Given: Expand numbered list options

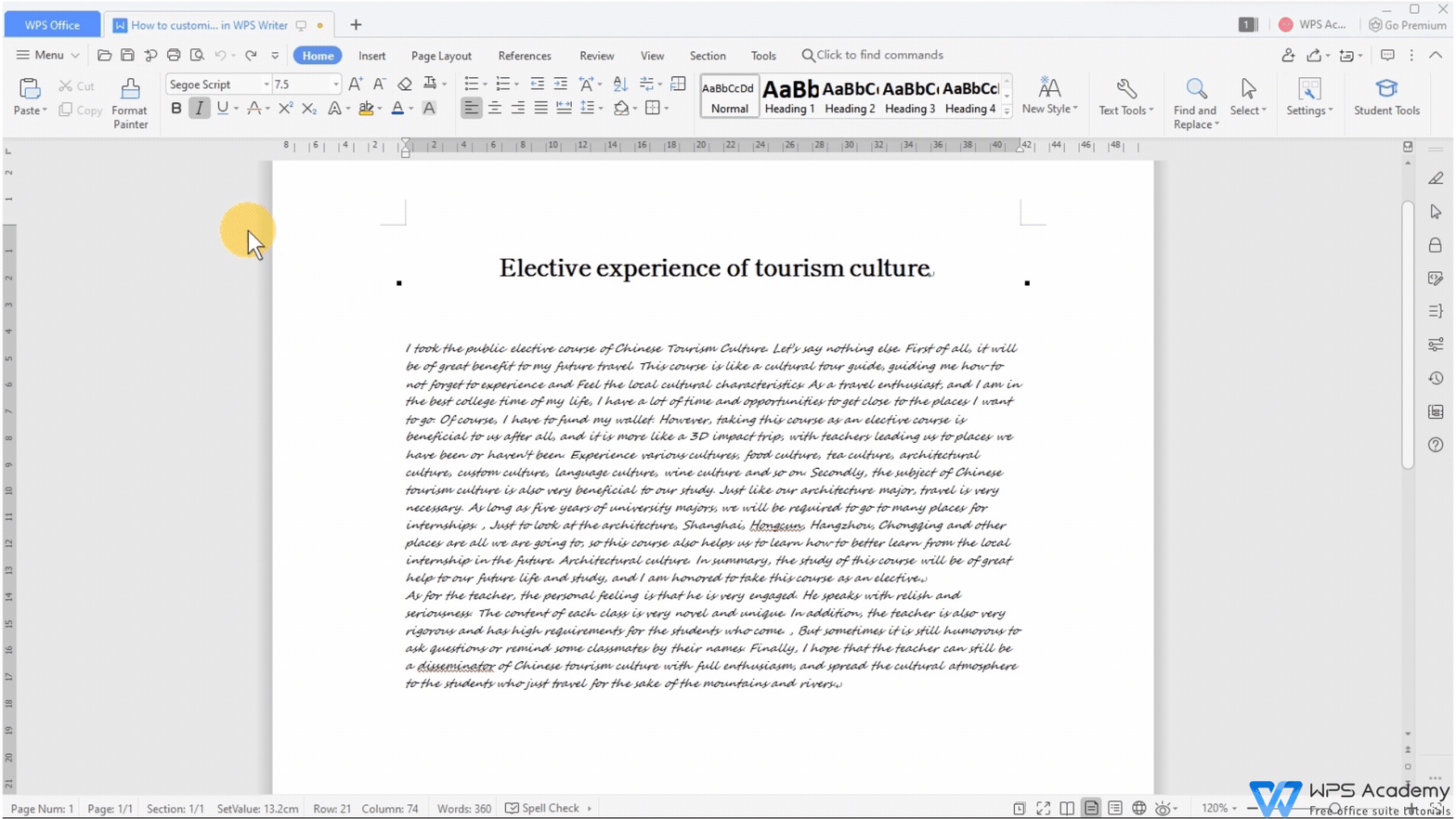Looking at the screenshot, I should (516, 84).
